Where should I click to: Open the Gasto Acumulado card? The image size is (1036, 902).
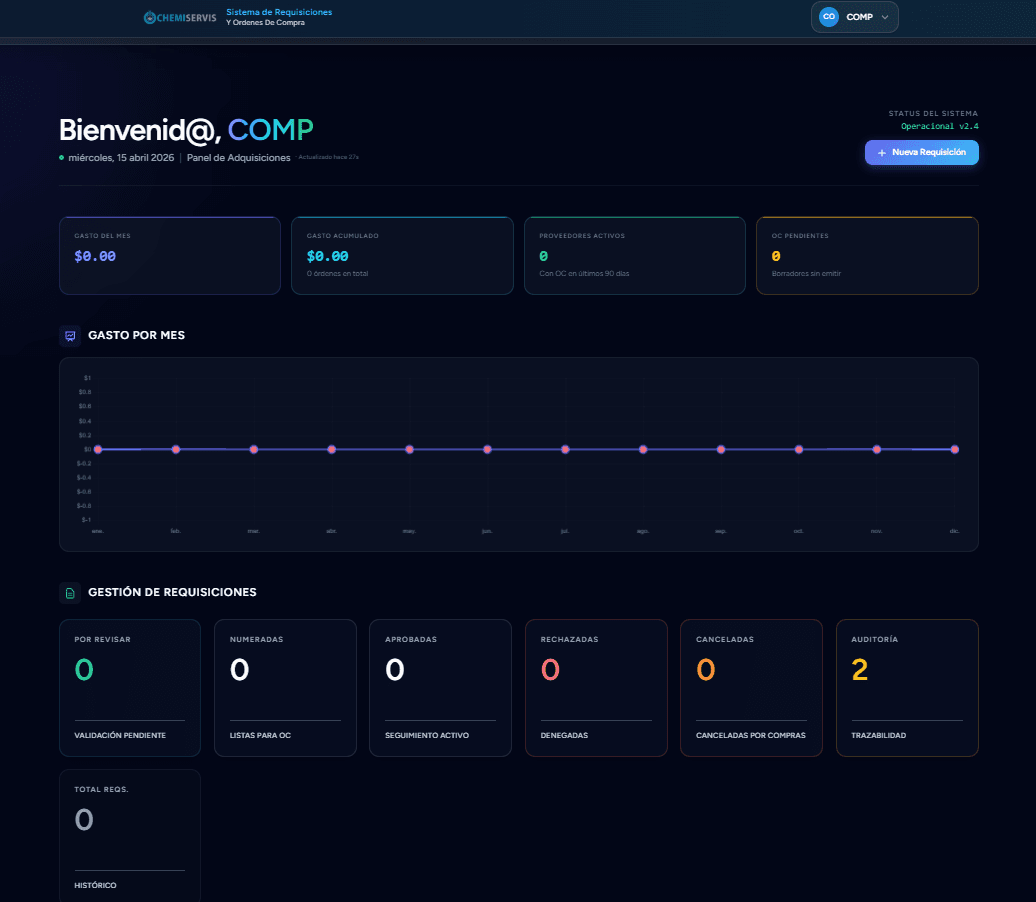(402, 256)
